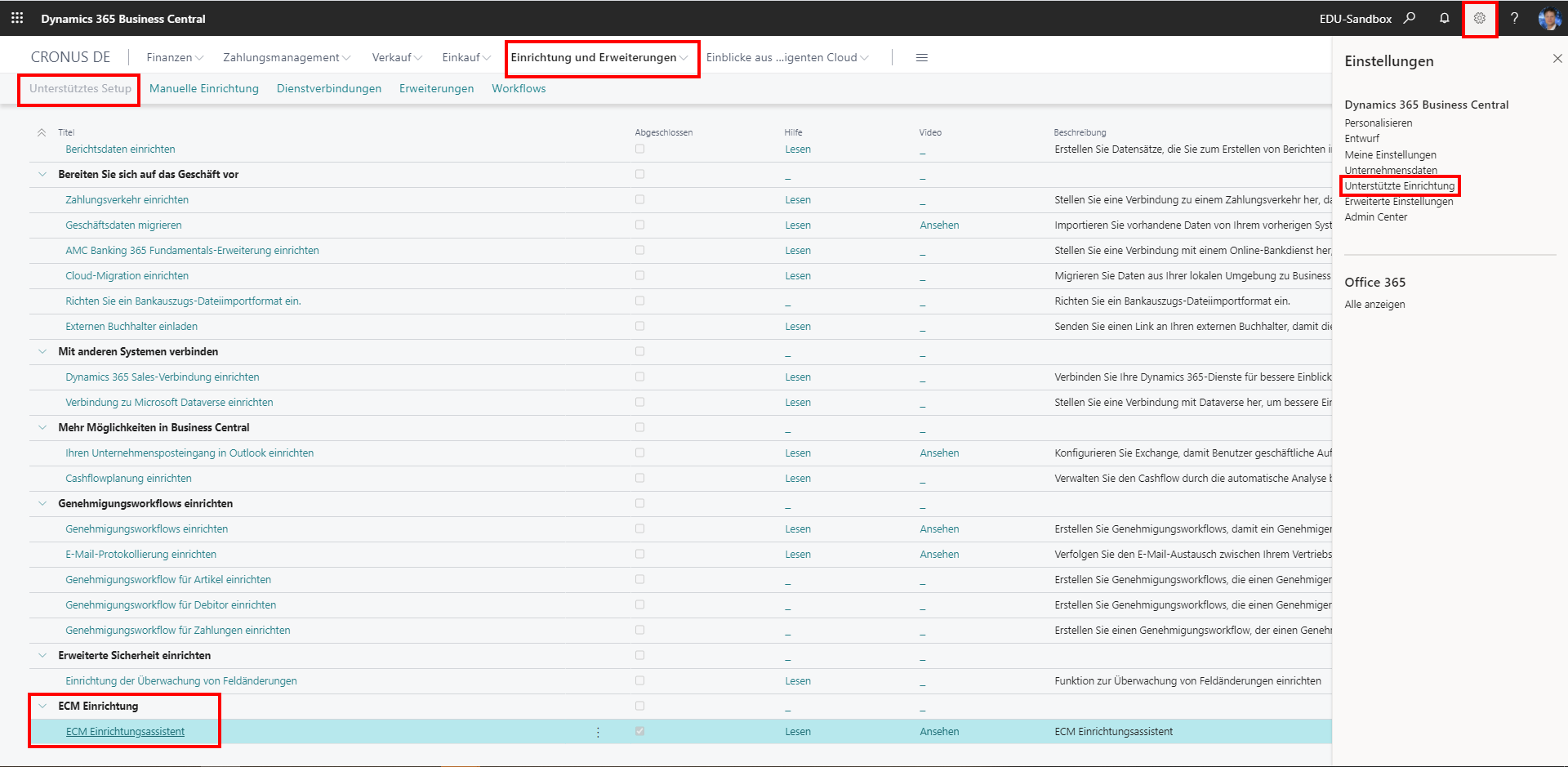Image resolution: width=1568 pixels, height=767 pixels.
Task: Open Unterstützte Einrichtung in settings
Action: click(1400, 185)
